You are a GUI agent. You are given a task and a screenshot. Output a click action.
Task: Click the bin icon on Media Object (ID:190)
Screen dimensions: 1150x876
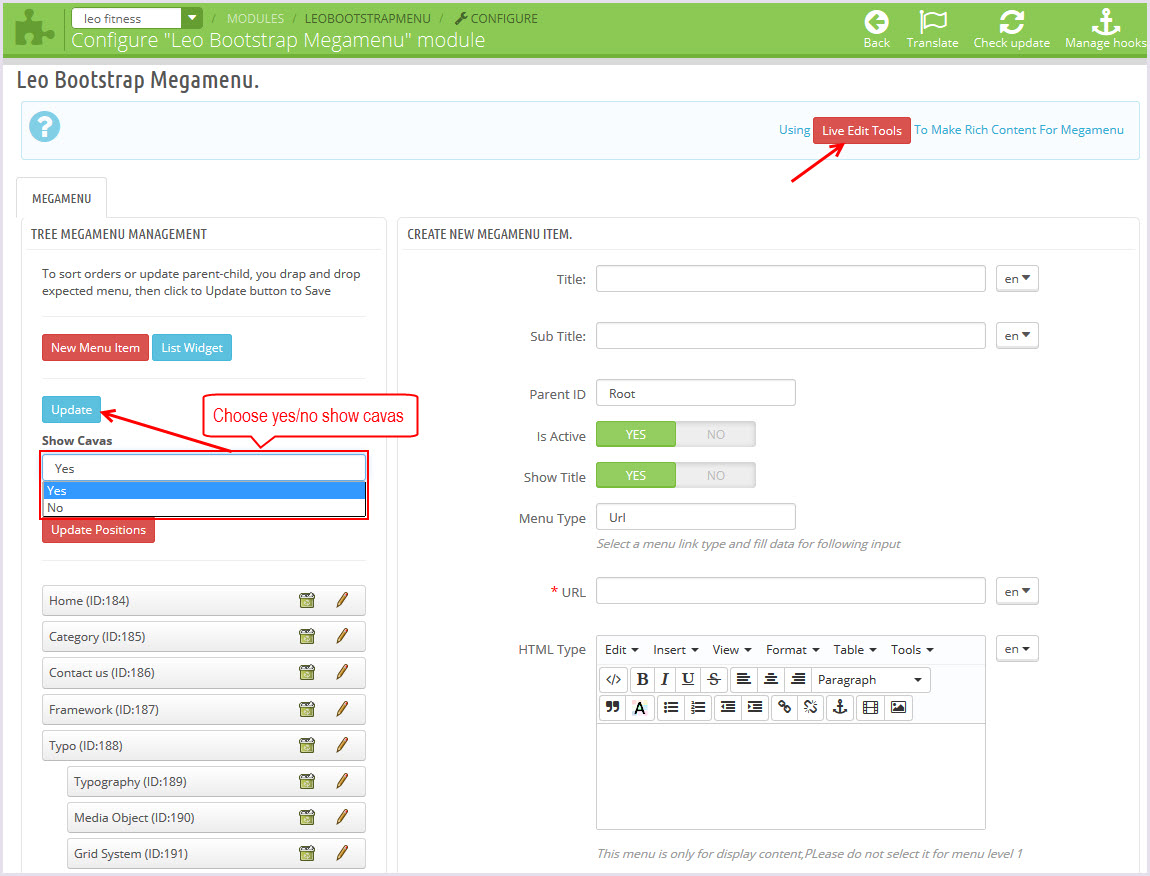tap(307, 817)
